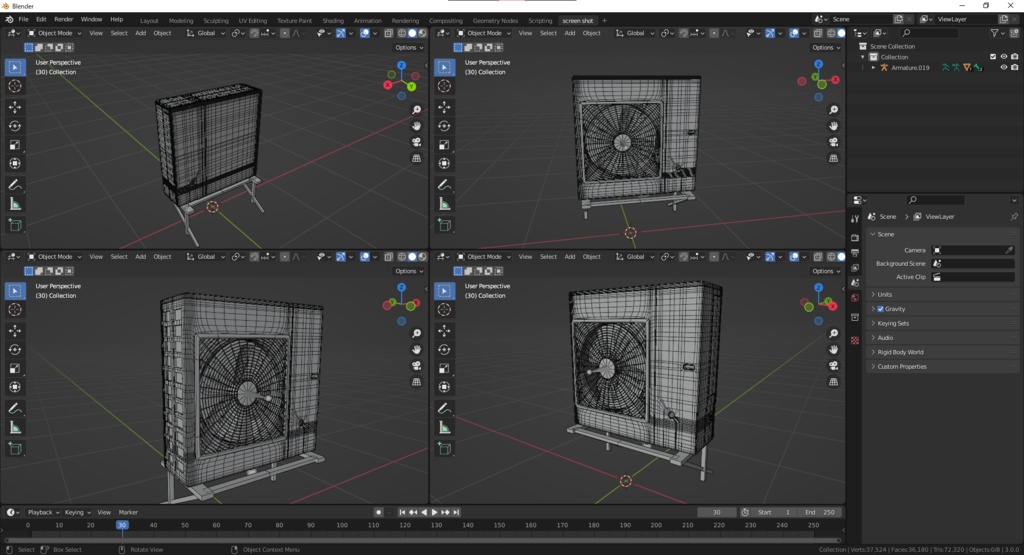The image size is (1024, 555).
Task: Hide Armature.019 in viewport via eye icon
Action: point(1004,68)
